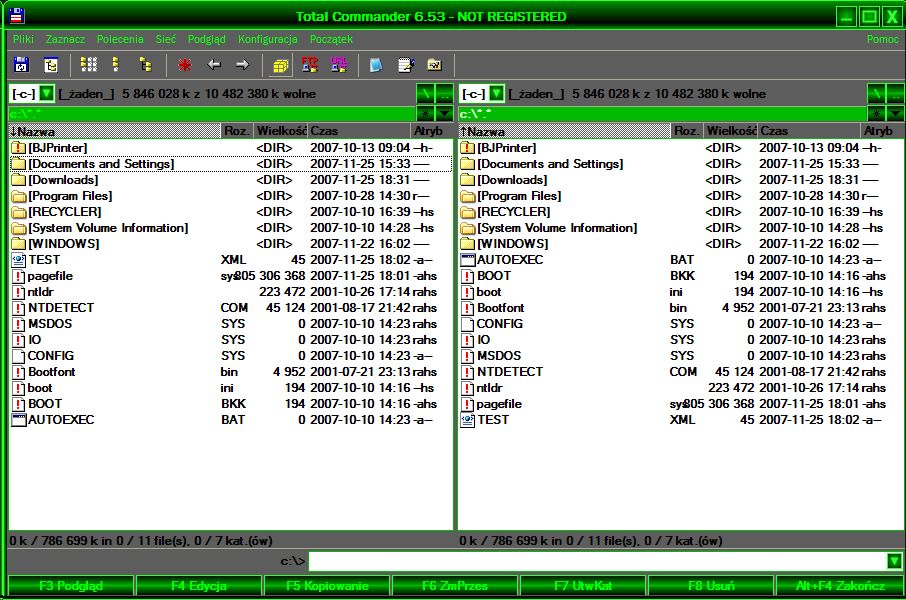Viewport: 906px width, 600px height.
Task: Open the Sieć menu
Action: (x=166, y=39)
